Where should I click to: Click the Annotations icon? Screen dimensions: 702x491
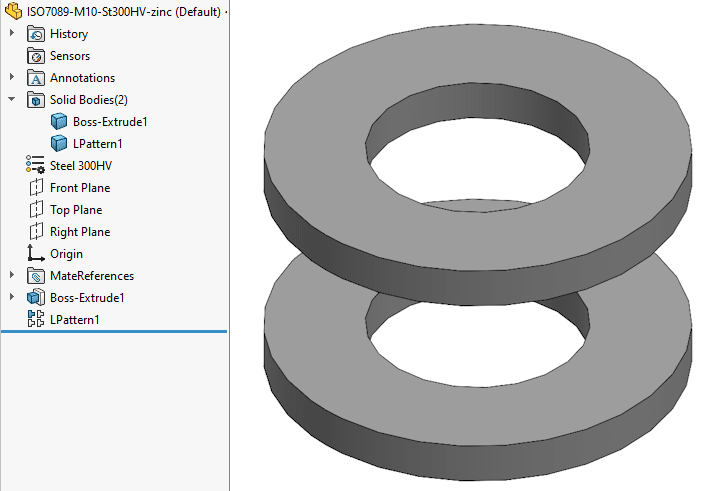point(36,78)
